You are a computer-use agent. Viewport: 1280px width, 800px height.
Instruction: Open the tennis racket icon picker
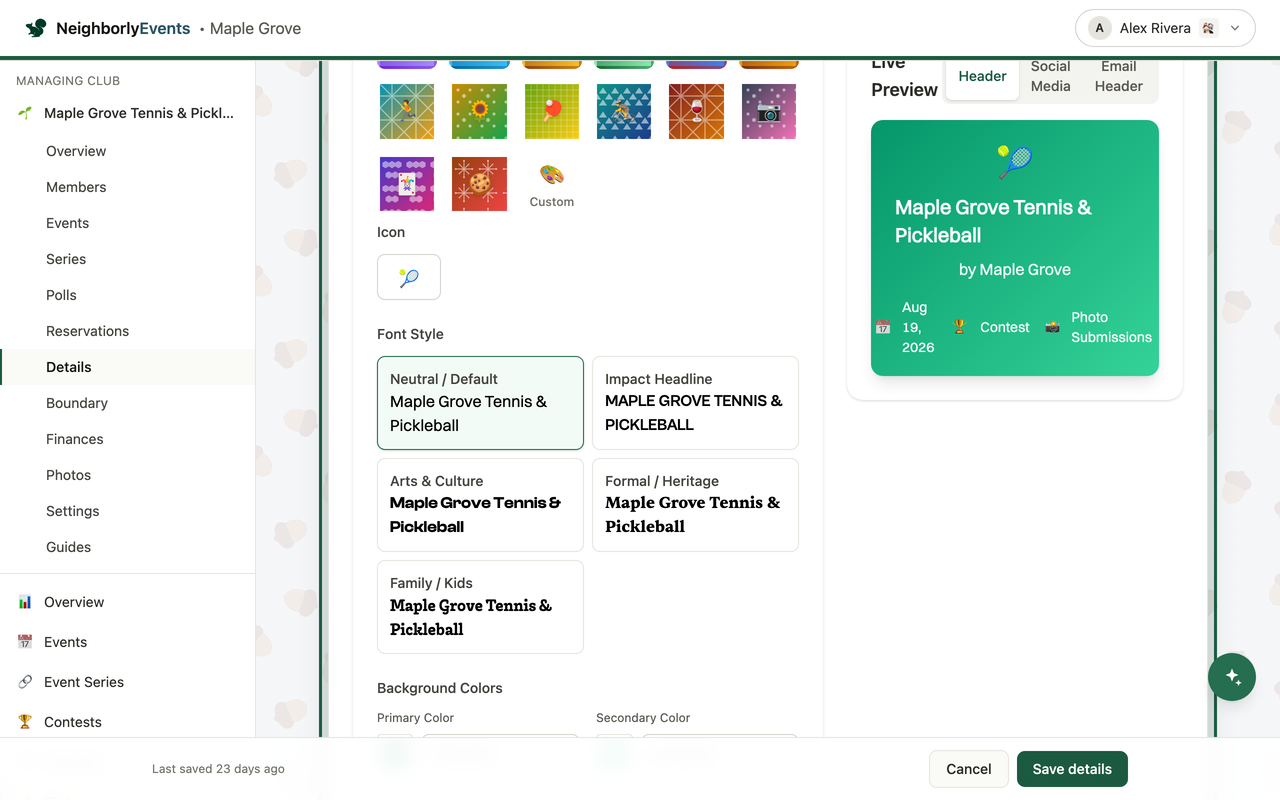pos(409,277)
